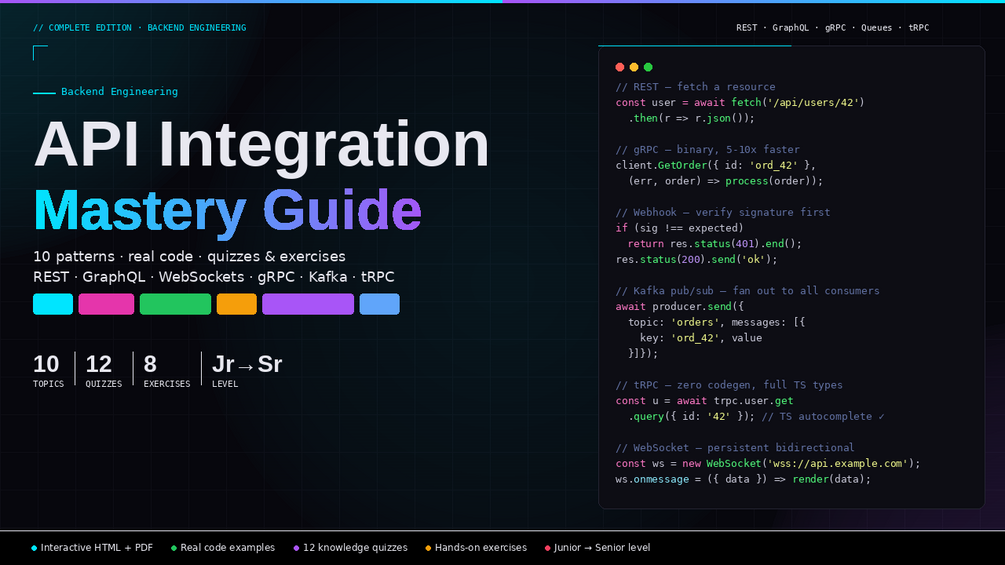The width and height of the screenshot is (1005, 565).
Task: Click the 'Jr→Sr LEVEL' stat
Action: [x=247, y=370]
